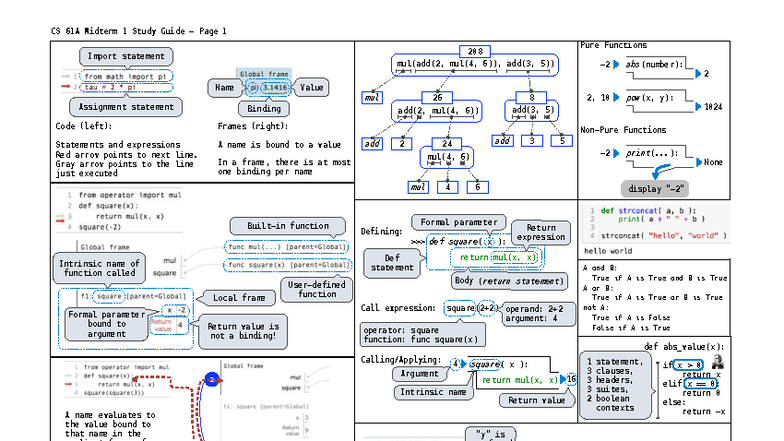Click the 'hello world' output text
Screen dimensions: 784x441
tap(608, 251)
